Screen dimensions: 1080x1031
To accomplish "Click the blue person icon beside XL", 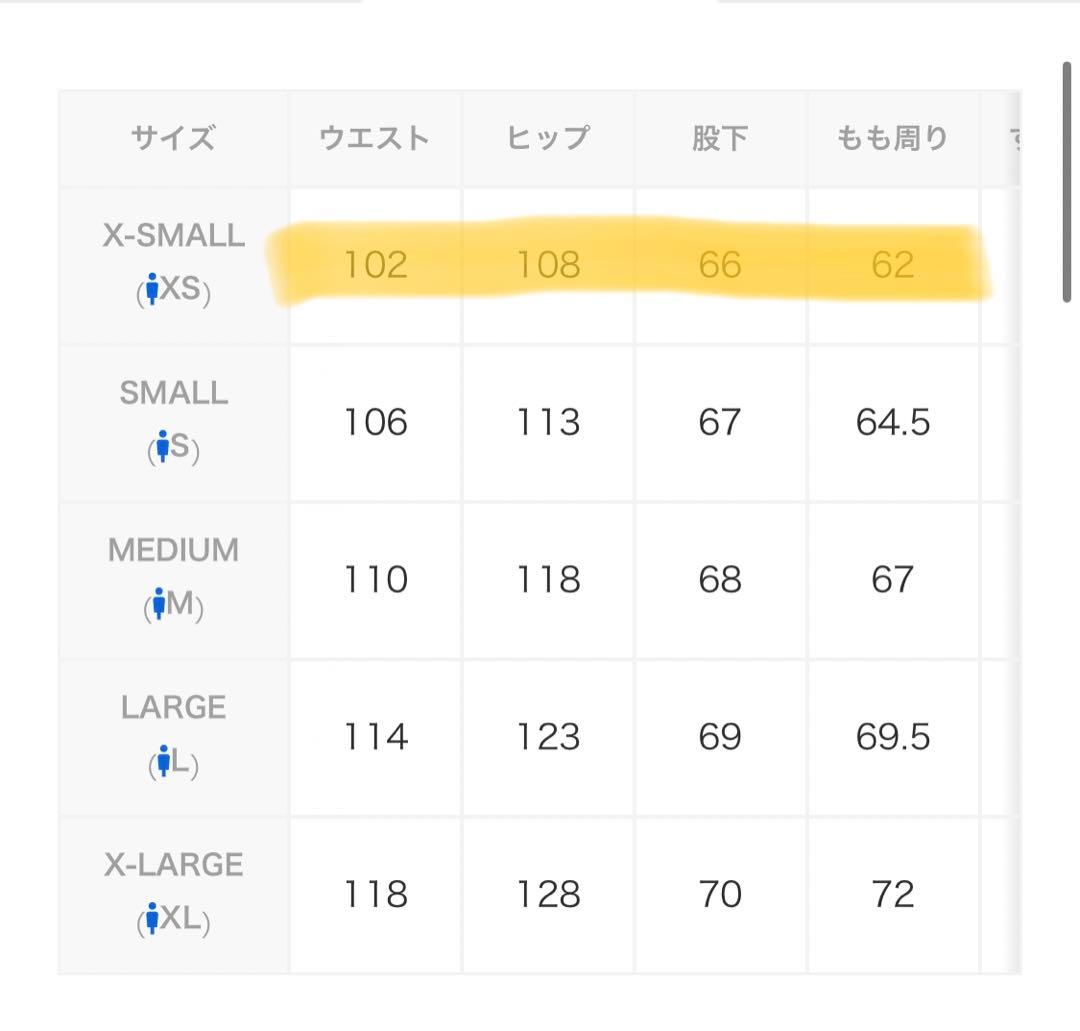I will [x=152, y=920].
